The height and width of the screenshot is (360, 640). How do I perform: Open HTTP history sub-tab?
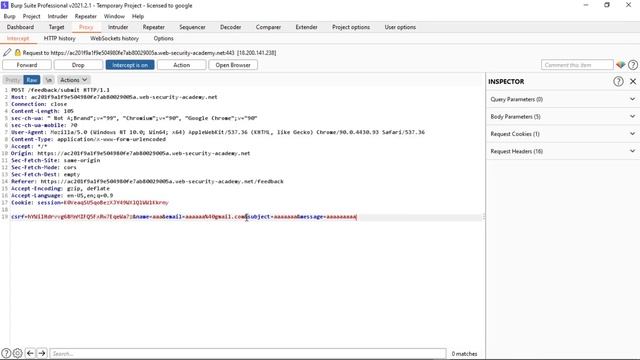point(60,38)
